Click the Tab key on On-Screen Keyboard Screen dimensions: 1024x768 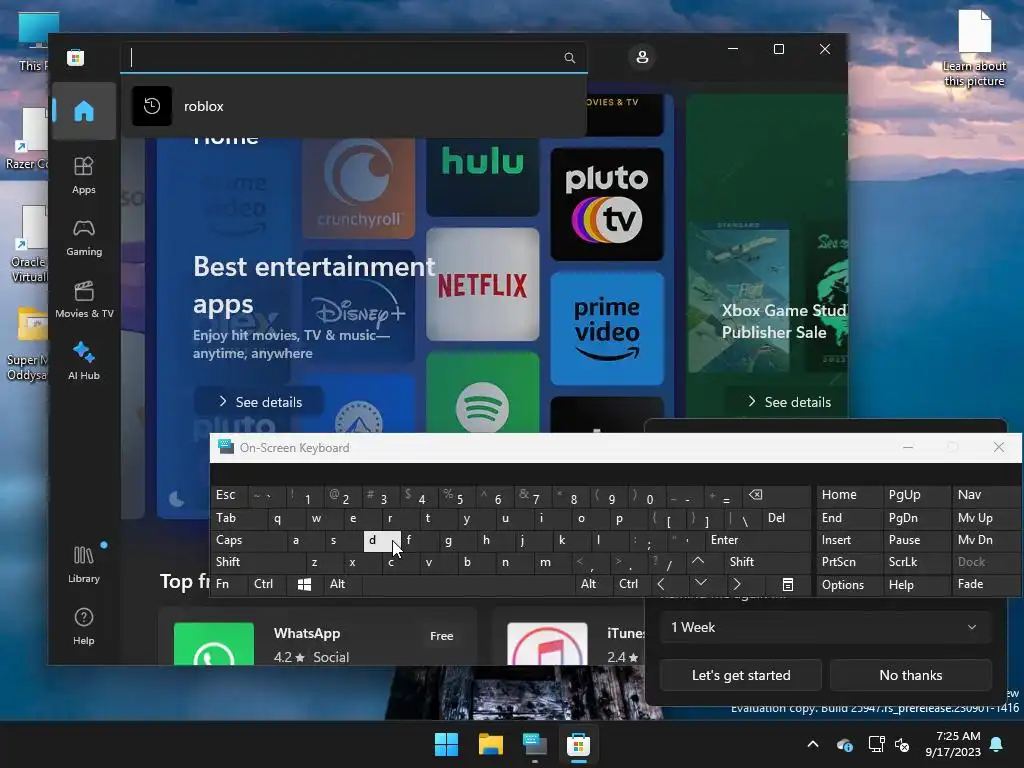[238, 519]
